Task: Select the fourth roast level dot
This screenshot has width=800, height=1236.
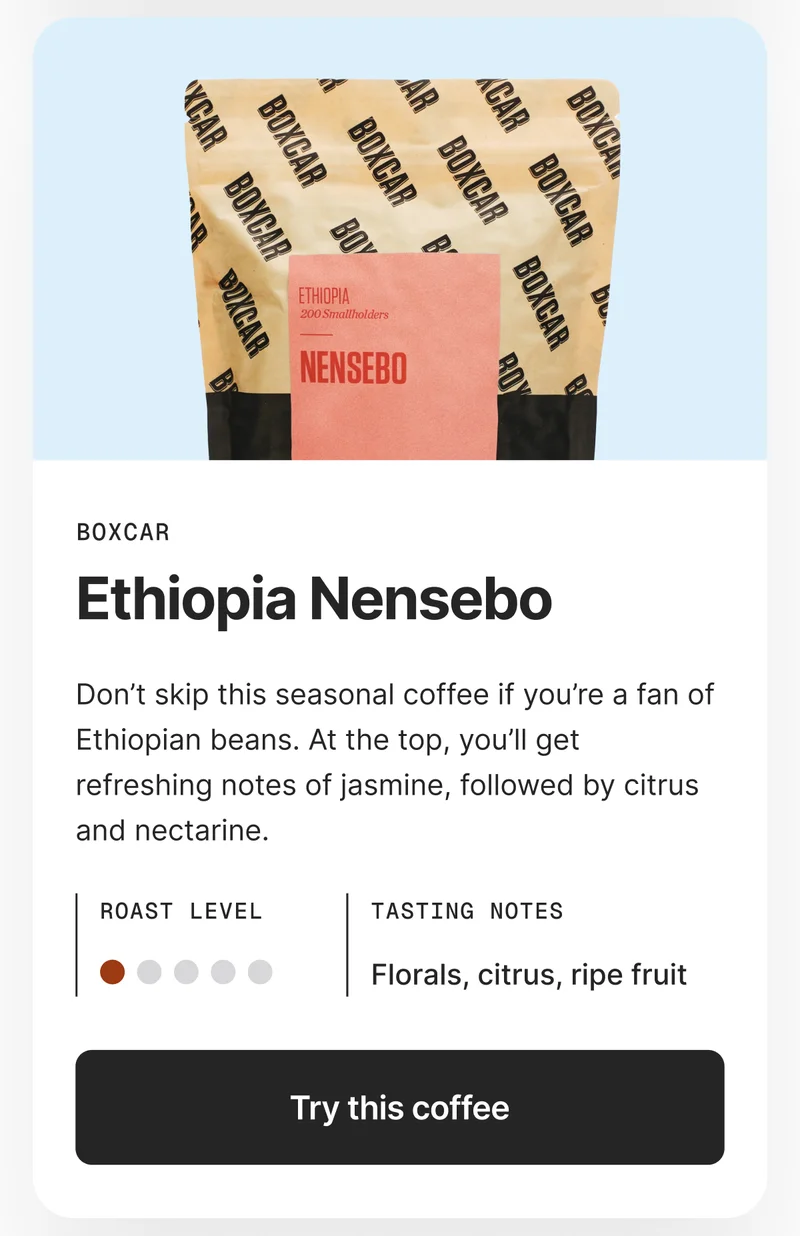Action: (223, 970)
